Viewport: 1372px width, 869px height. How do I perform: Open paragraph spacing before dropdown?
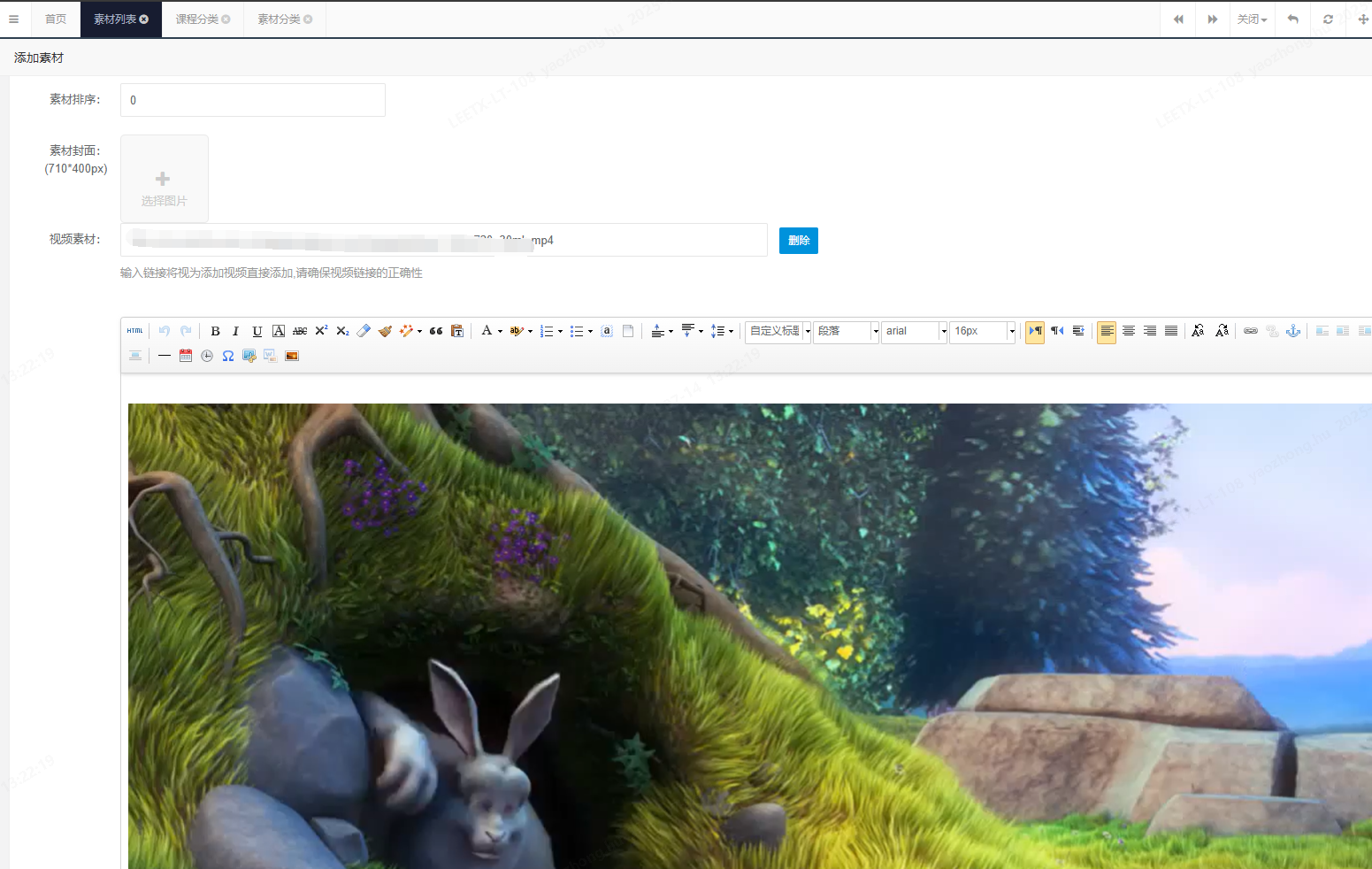coord(671,332)
